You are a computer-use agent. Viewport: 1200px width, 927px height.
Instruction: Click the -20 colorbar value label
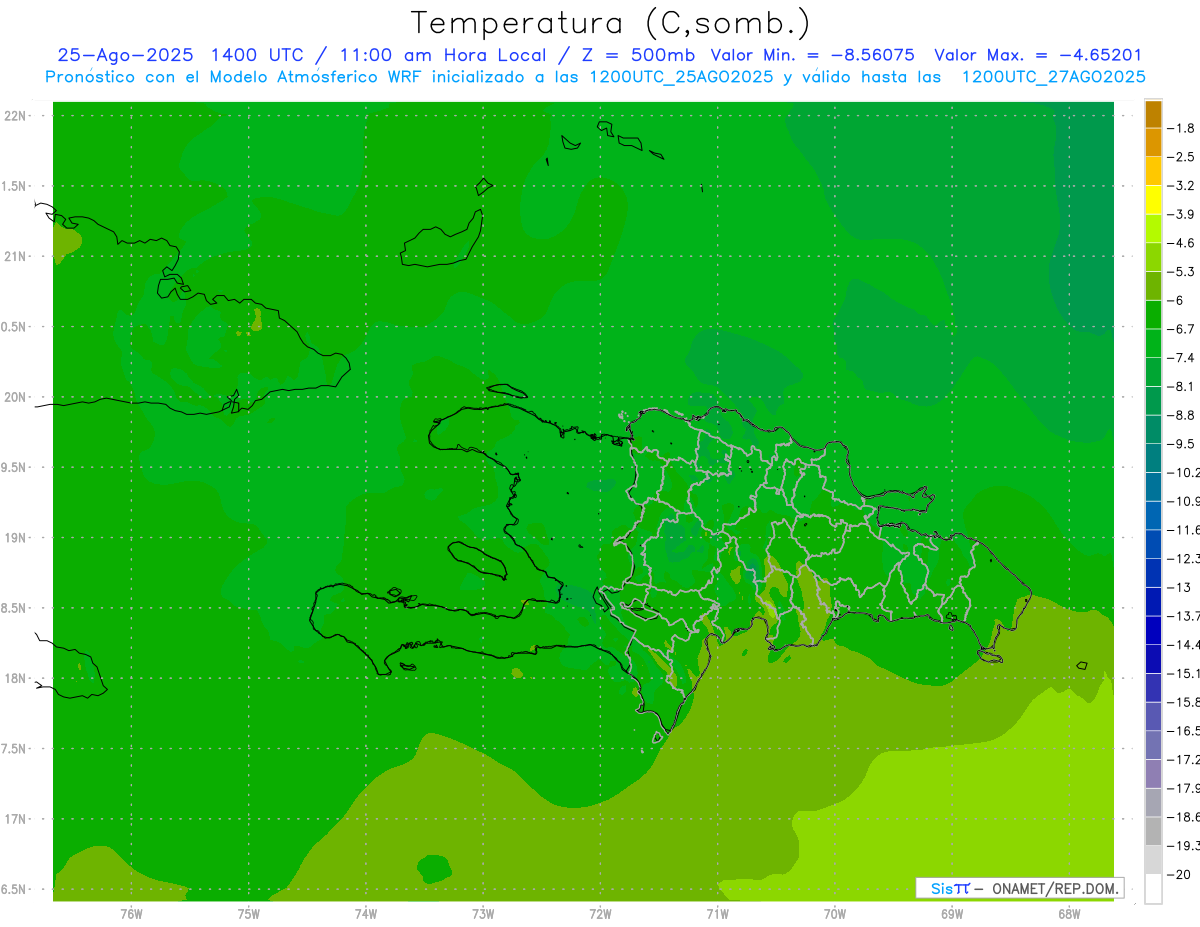[1181, 875]
